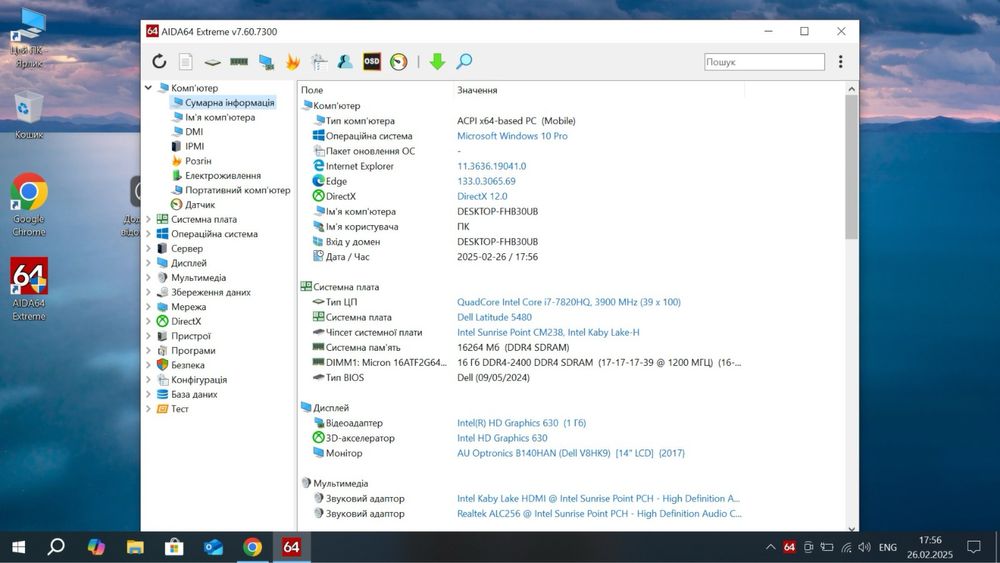
Task: Click the magnifier search toolbar icon
Action: point(464,61)
